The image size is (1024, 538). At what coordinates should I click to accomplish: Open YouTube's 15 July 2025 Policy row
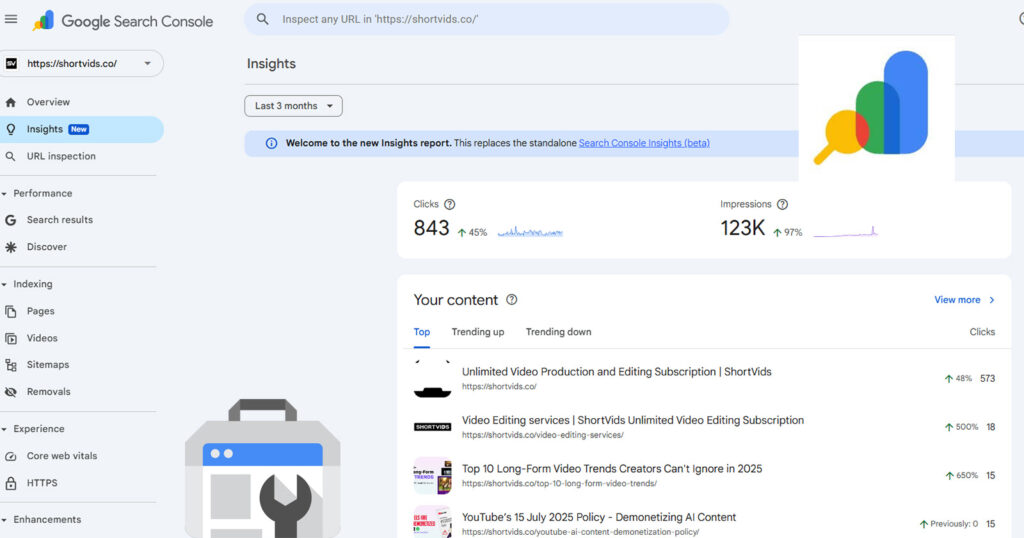[x=705, y=523]
